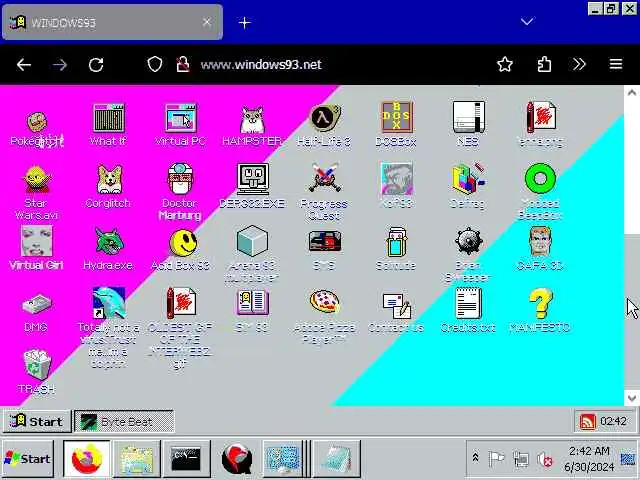Screen dimensions: 640x480
Task: Open the host OS Start button
Action: 28,459
